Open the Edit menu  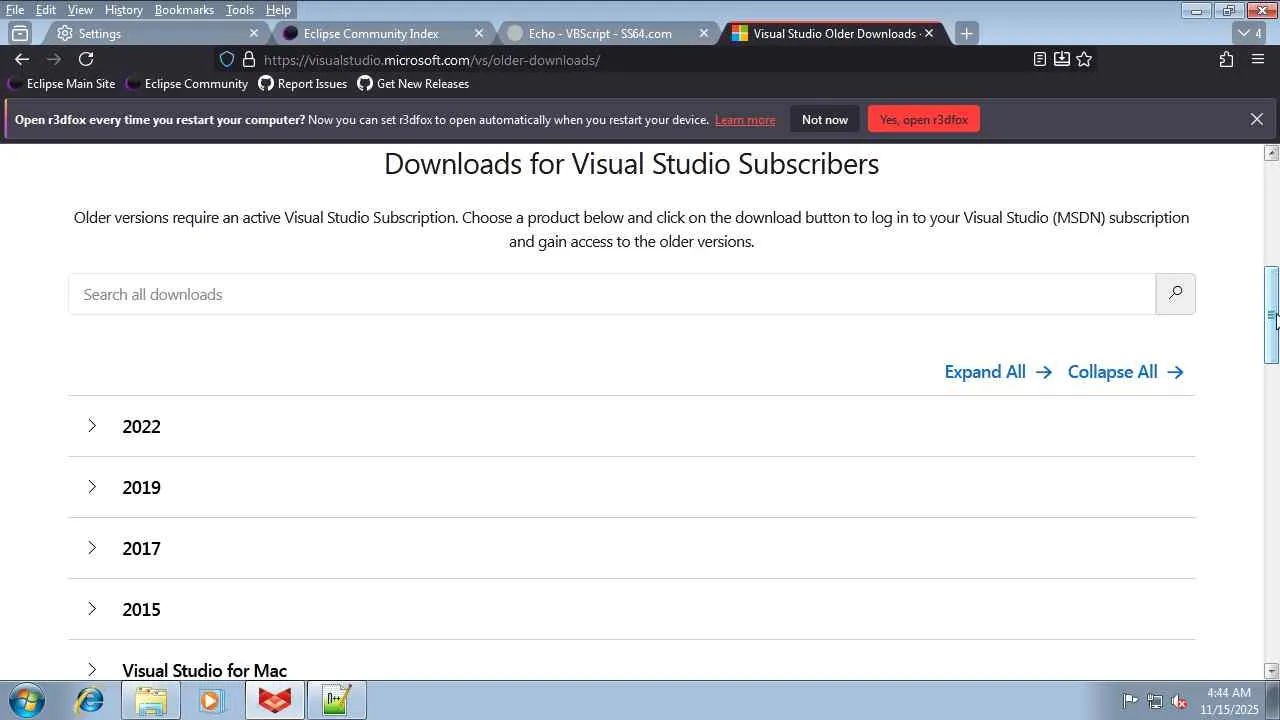[x=46, y=10]
